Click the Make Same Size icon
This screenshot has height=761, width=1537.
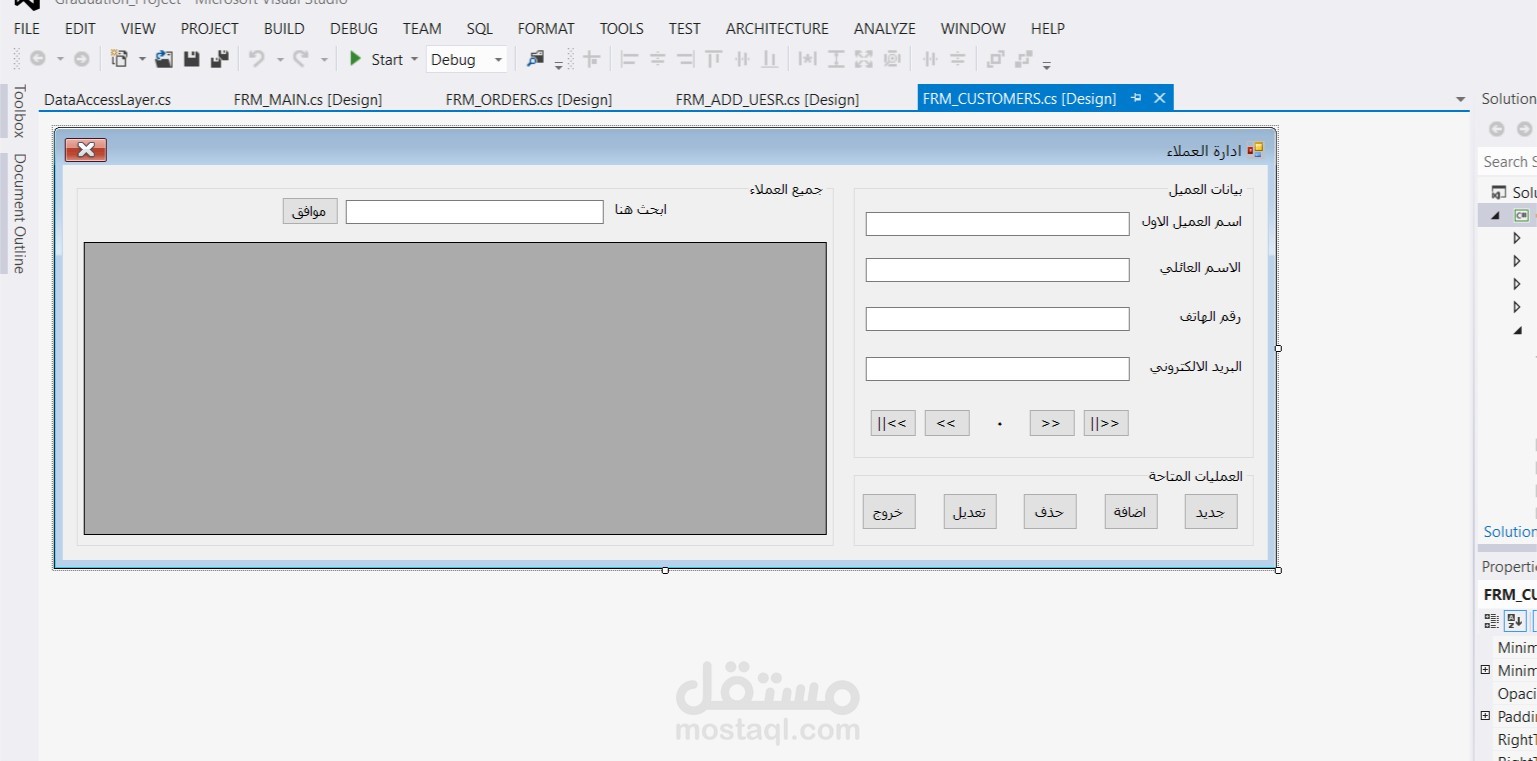tap(864, 59)
